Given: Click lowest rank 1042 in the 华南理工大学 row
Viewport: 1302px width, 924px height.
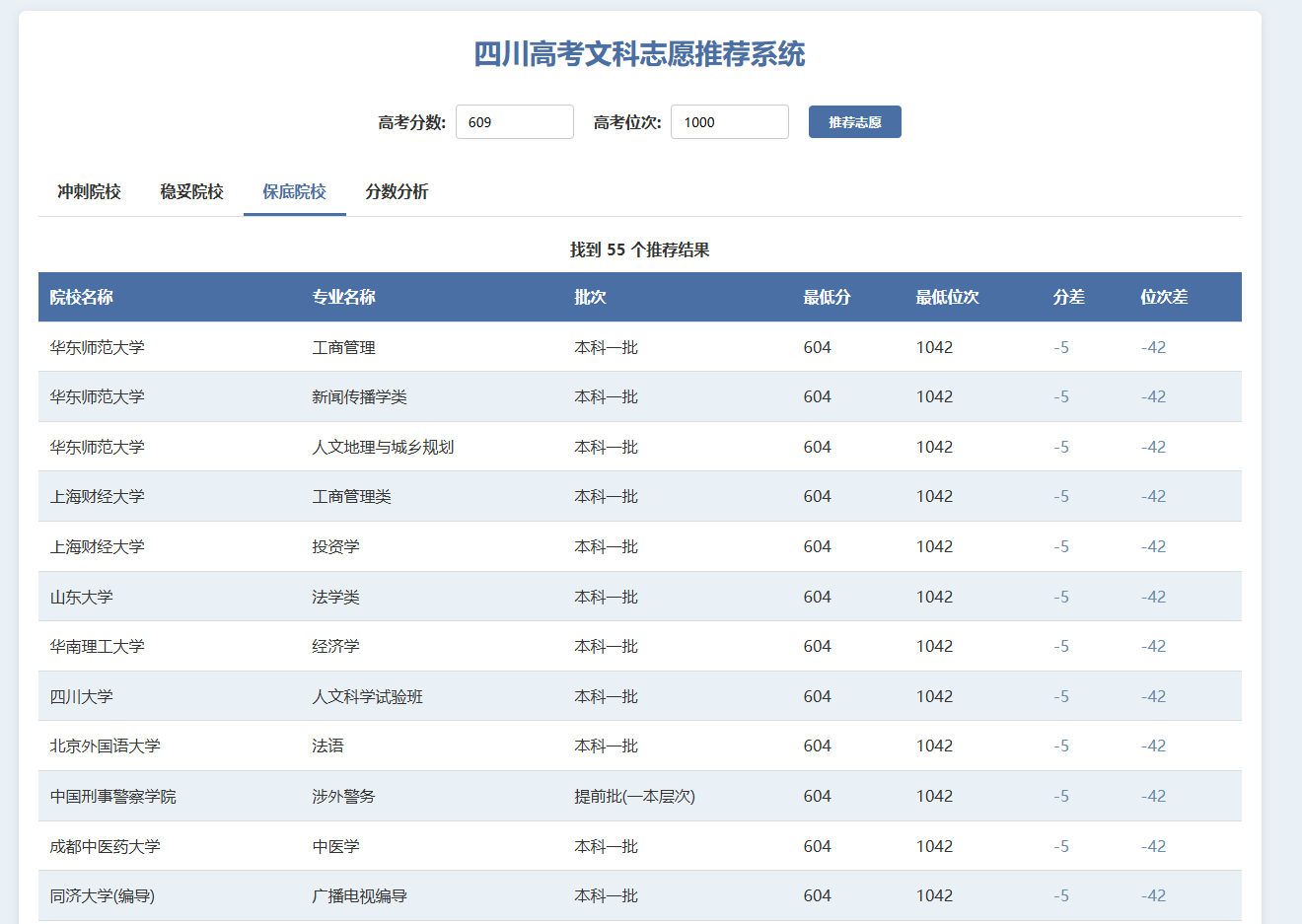Looking at the screenshot, I should tap(935, 646).
